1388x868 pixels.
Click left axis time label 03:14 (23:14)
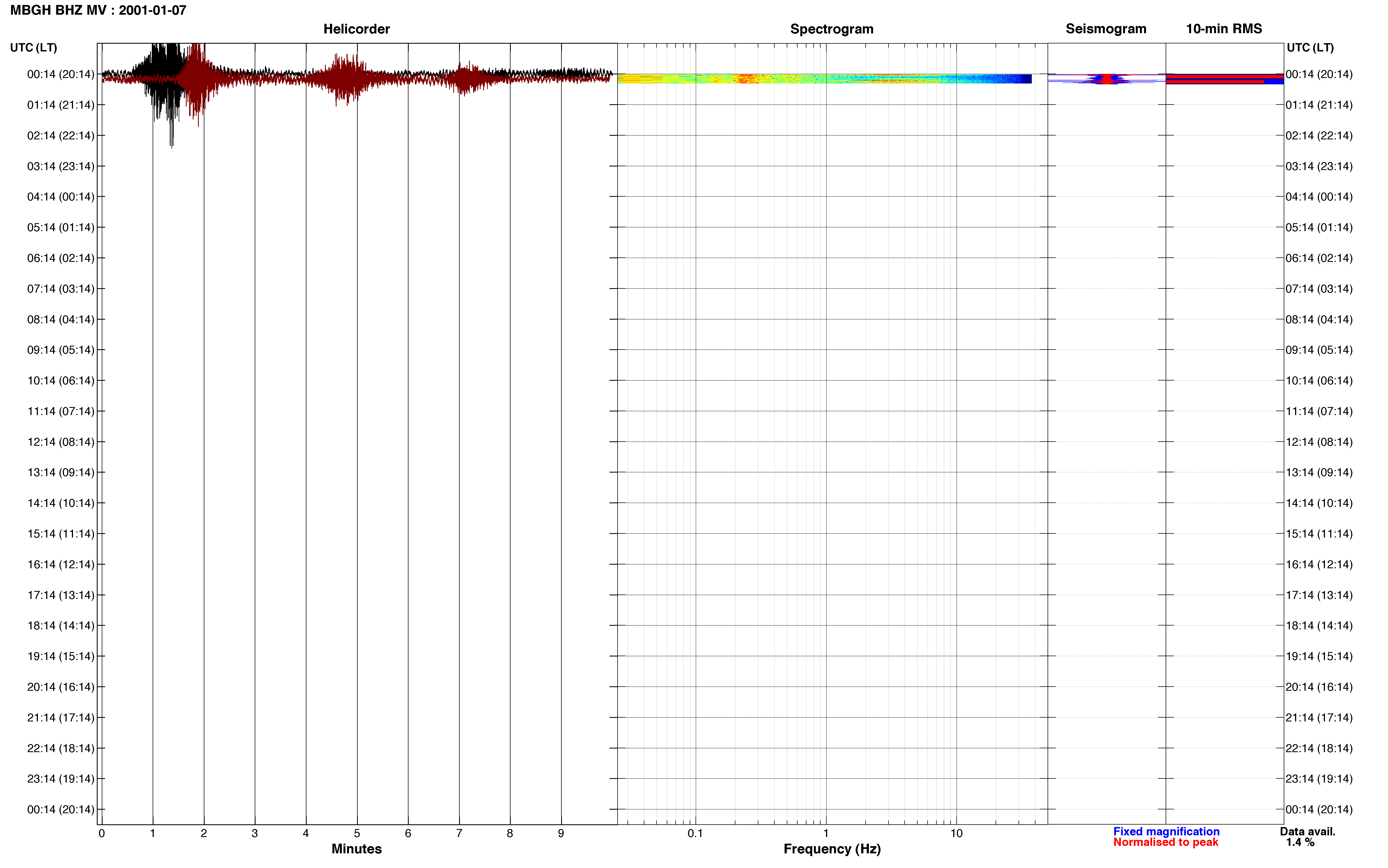point(60,166)
